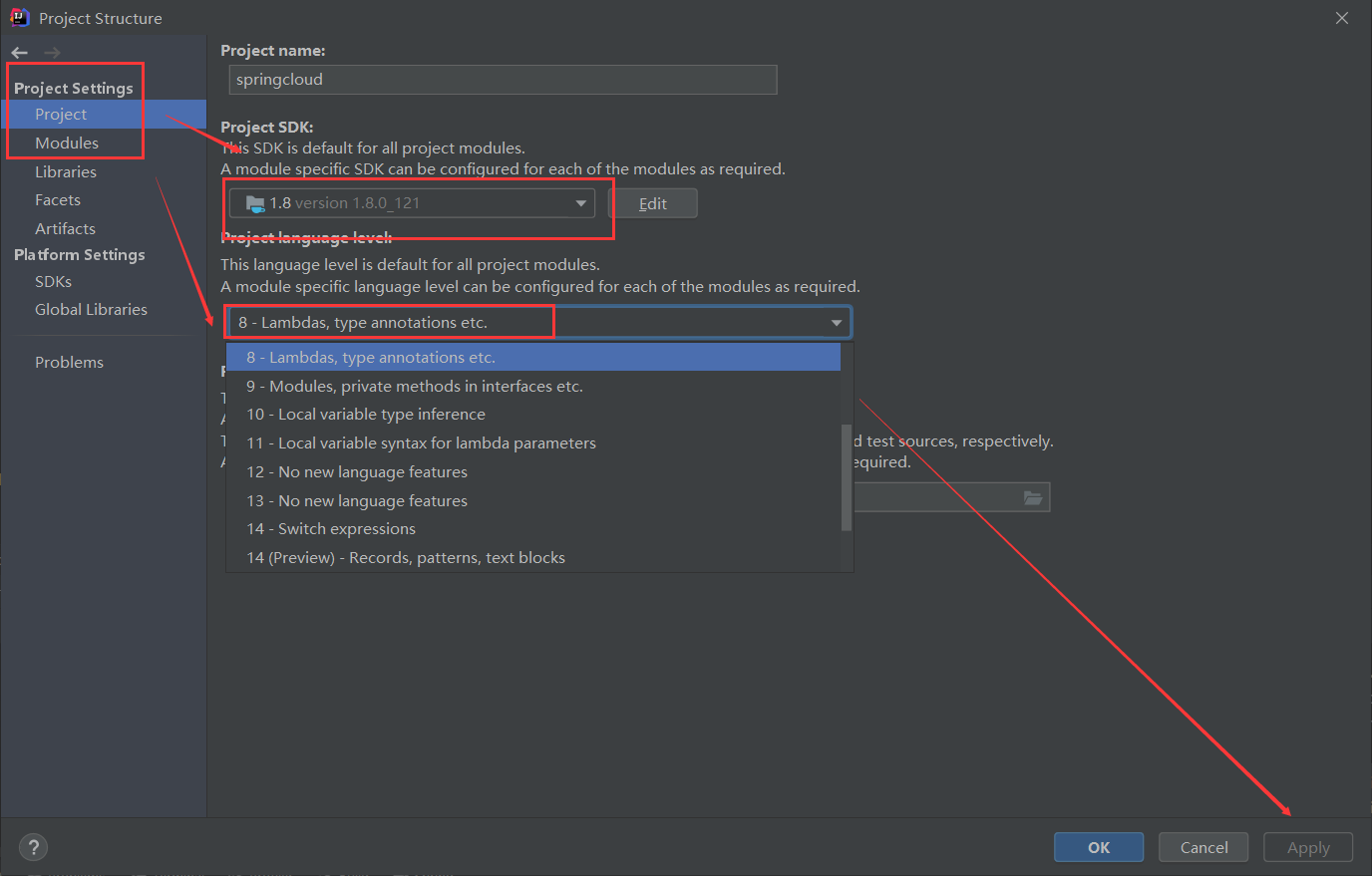Click the help question mark icon
Viewport: 1372px width, 876px height.
[33, 847]
